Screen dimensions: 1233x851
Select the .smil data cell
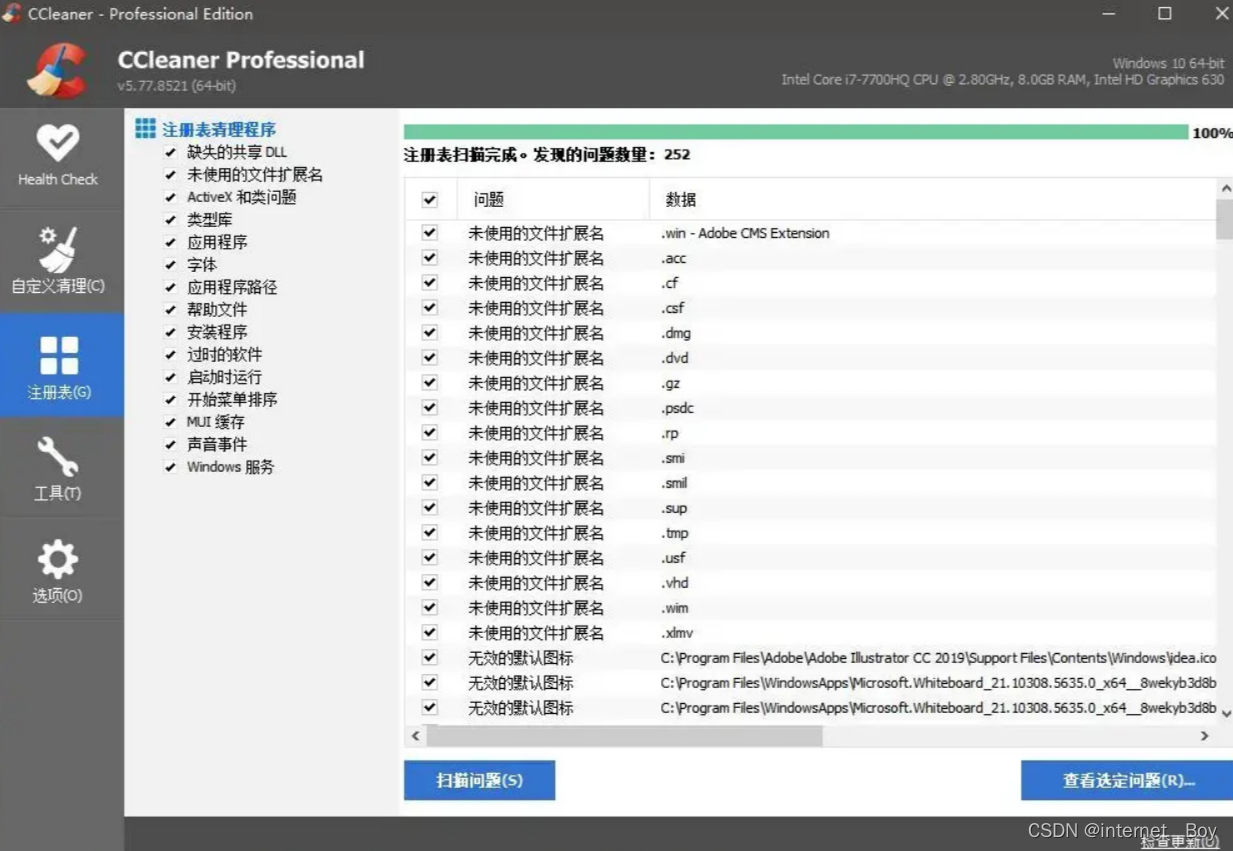pos(675,483)
